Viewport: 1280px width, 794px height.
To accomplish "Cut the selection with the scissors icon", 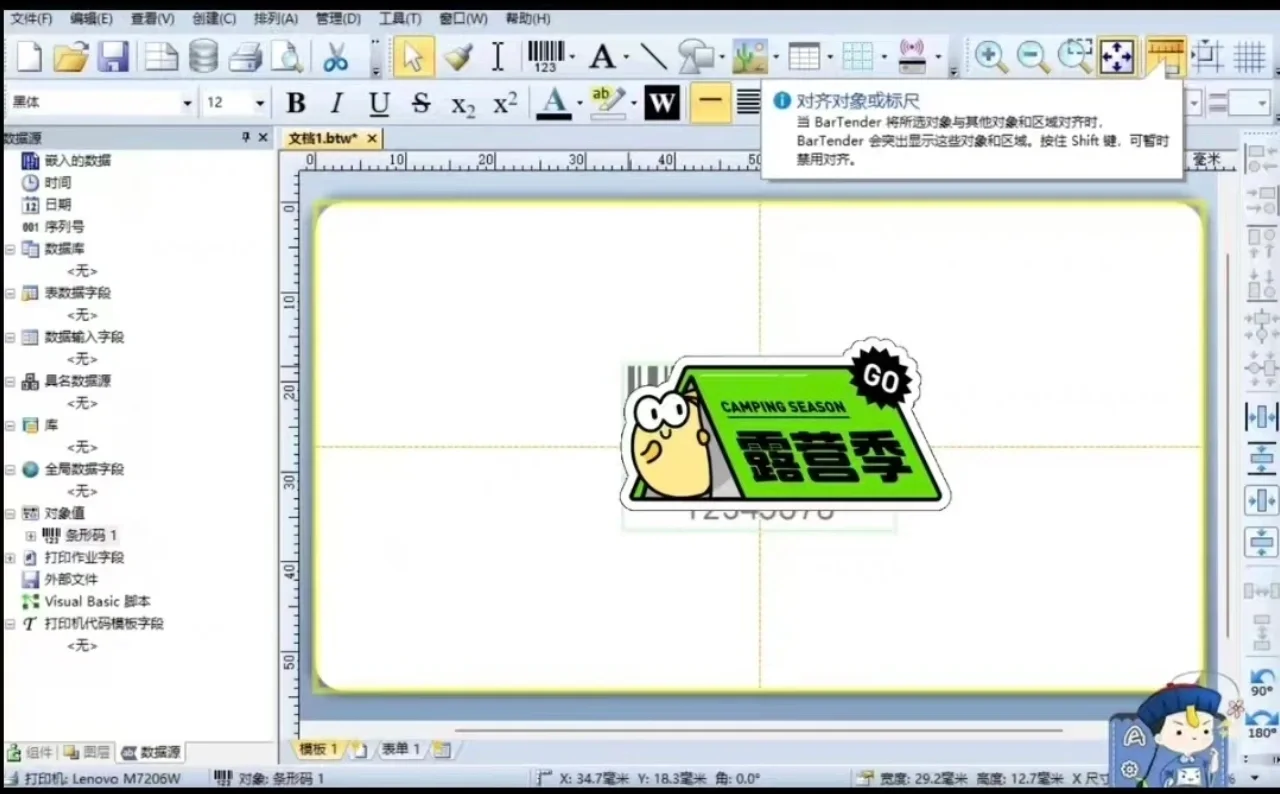I will pyautogui.click(x=335, y=56).
